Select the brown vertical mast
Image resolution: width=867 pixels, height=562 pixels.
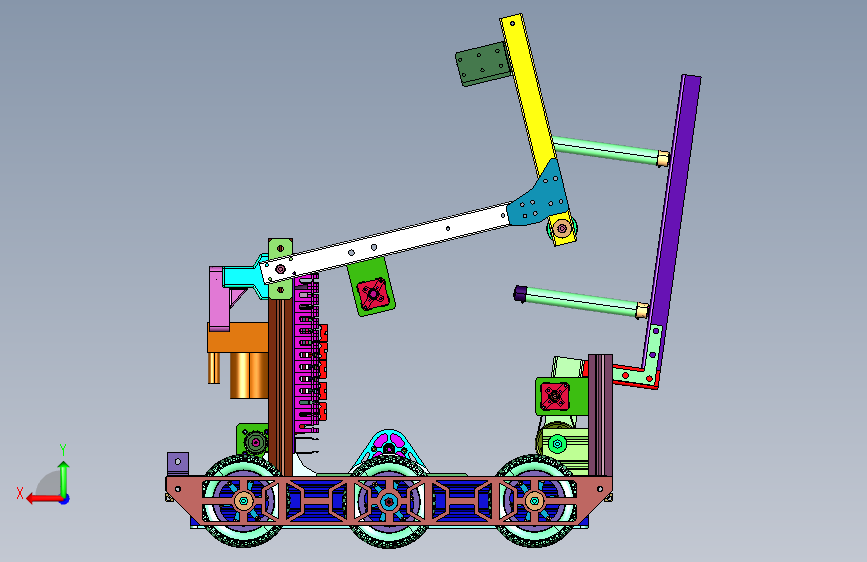(280, 387)
